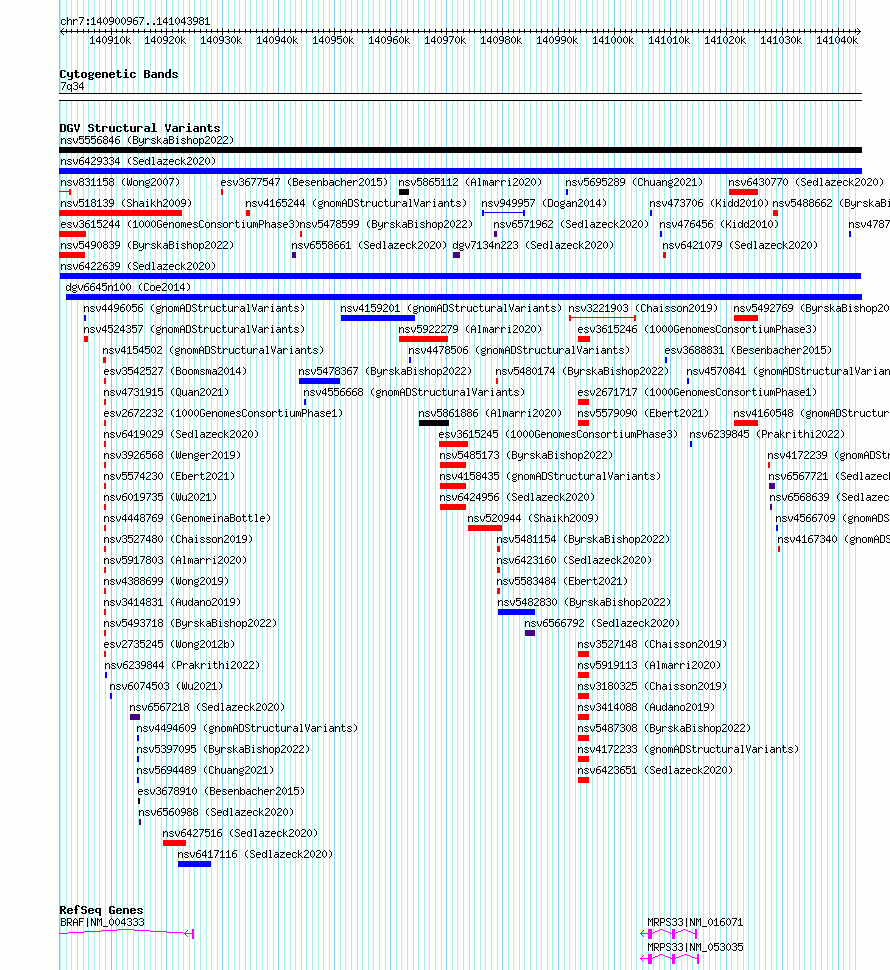This screenshot has height=970, width=890.
Task: Open nsv5480174 (ByrskaBishop2022) label
Action: tap(582, 371)
